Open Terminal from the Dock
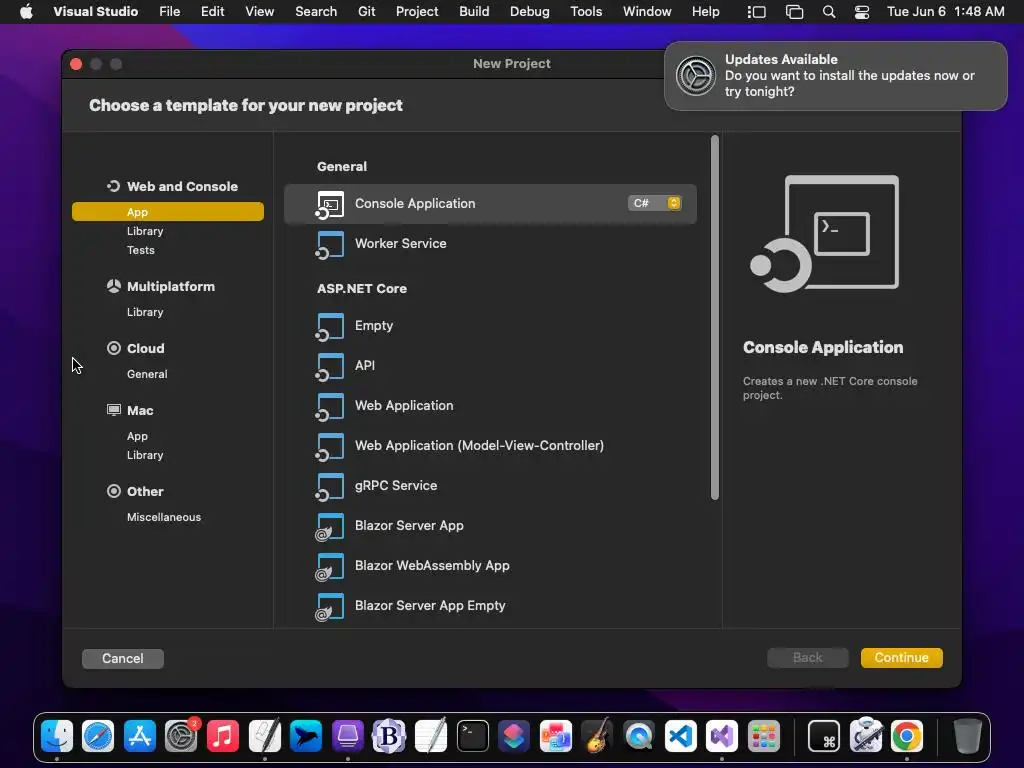Image resolution: width=1024 pixels, height=768 pixels. click(x=473, y=737)
